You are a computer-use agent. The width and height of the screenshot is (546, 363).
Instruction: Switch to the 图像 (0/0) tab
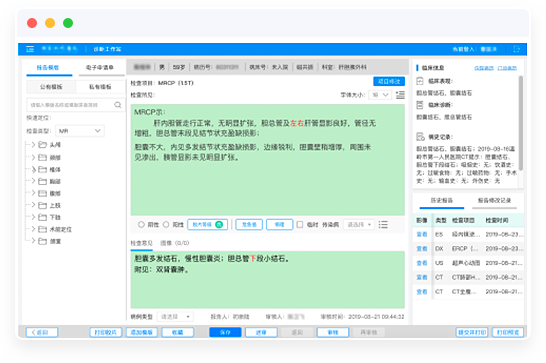point(174,243)
